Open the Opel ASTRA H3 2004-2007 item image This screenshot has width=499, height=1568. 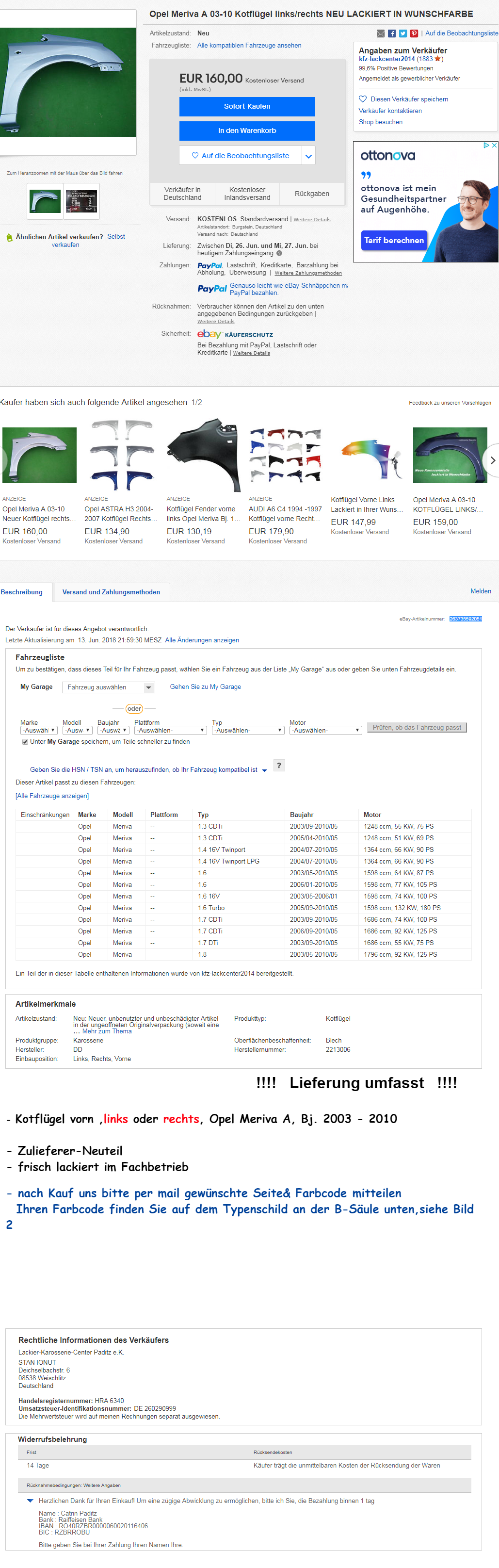pos(122,455)
